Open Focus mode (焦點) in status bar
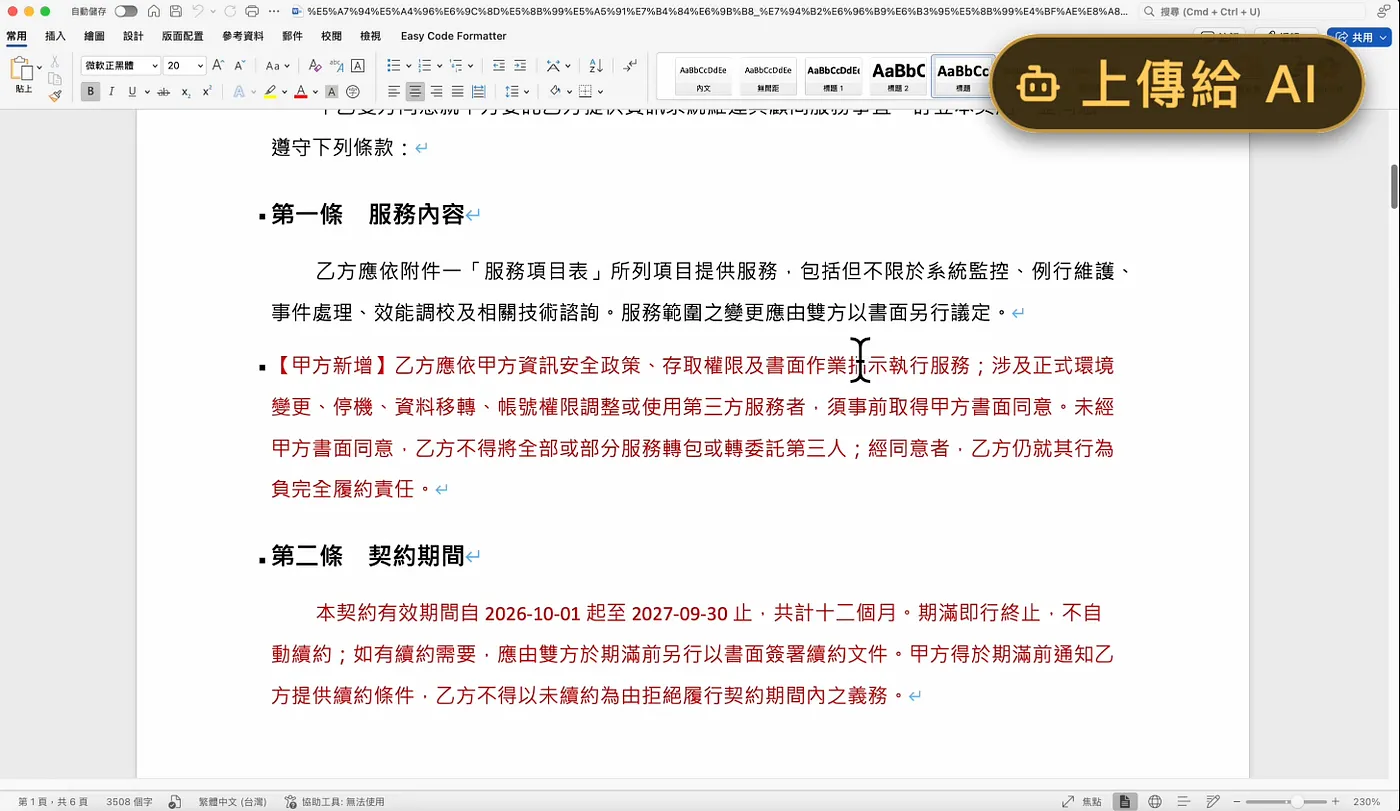The height and width of the screenshot is (811, 1400). (1083, 801)
